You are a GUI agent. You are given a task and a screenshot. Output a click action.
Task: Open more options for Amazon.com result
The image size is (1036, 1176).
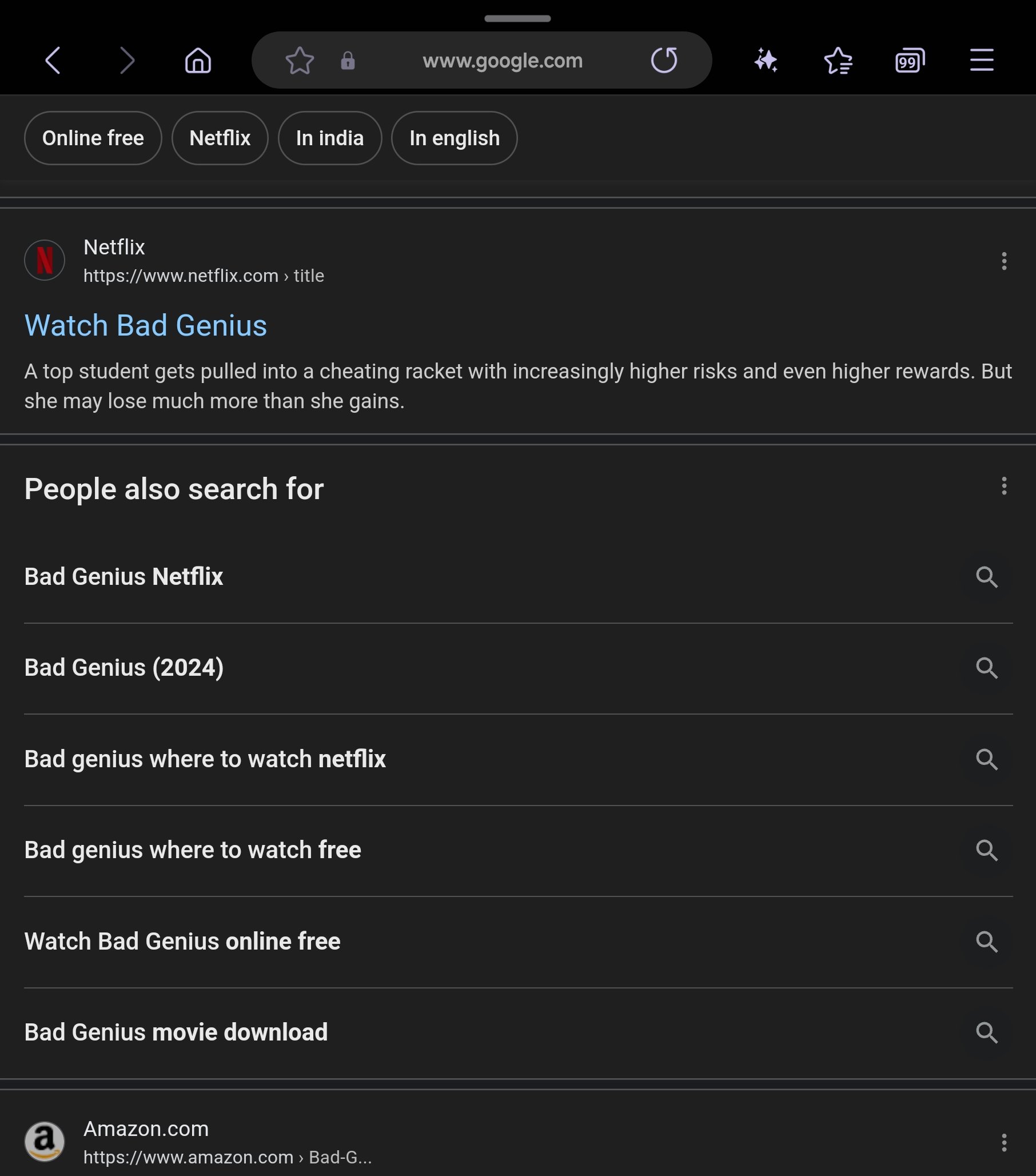pyautogui.click(x=1004, y=1142)
